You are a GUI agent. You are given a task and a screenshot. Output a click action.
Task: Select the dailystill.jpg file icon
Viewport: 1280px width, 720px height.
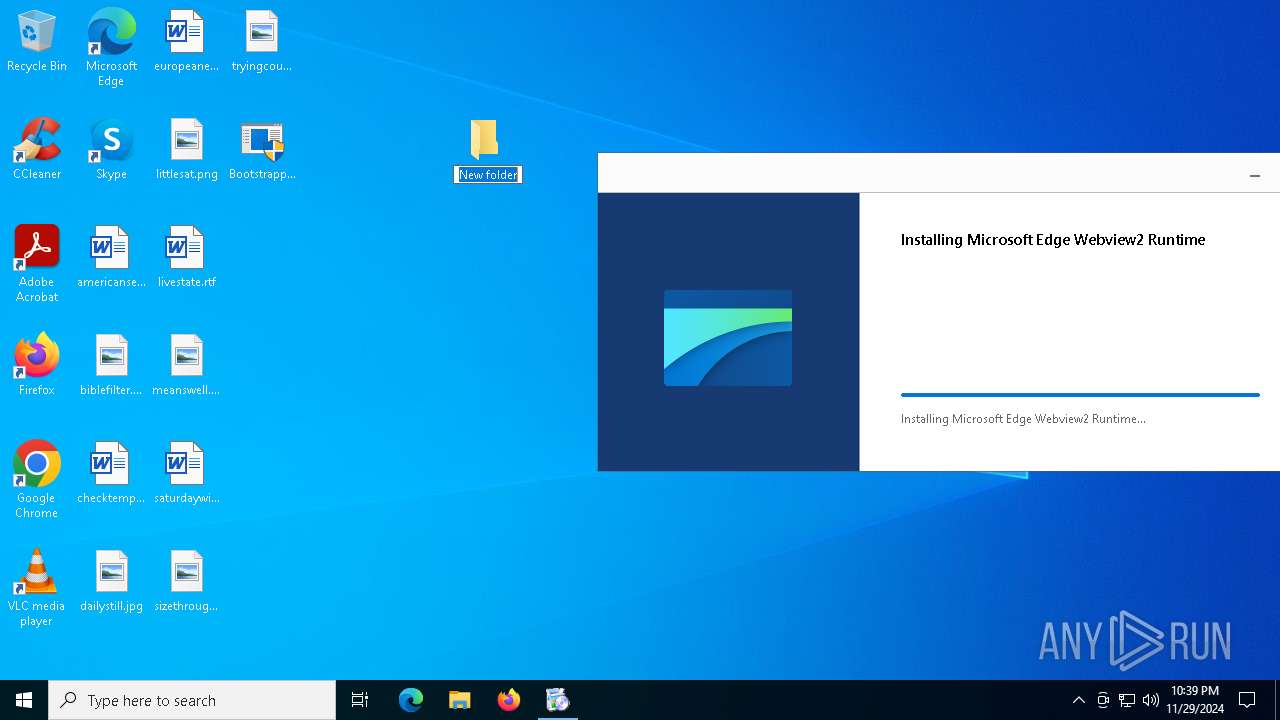[x=111, y=582]
